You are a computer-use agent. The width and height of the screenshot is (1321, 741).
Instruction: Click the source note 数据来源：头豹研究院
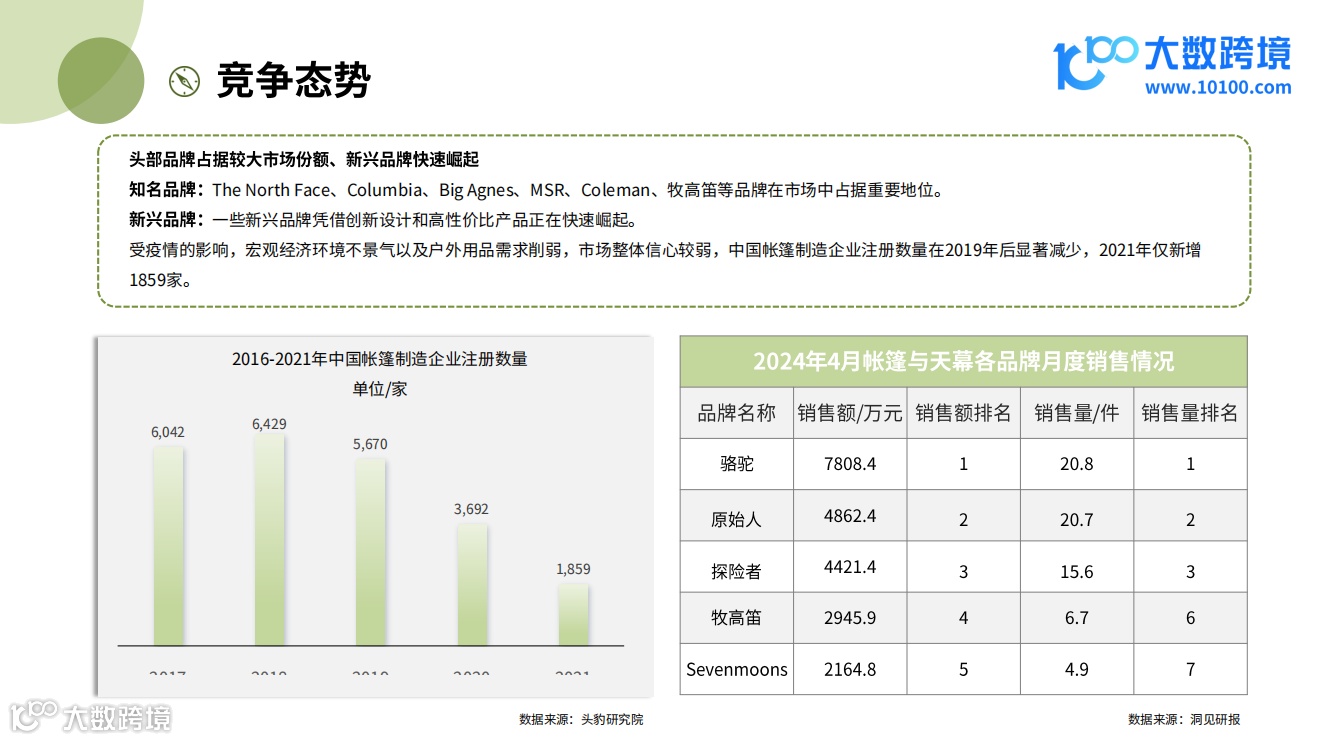pos(581,719)
